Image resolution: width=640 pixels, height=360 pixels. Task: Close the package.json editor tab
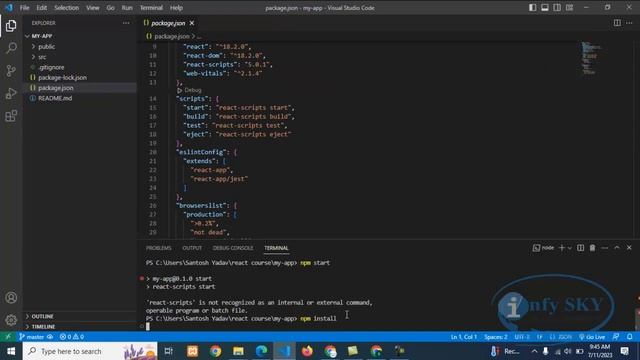click(x=192, y=23)
